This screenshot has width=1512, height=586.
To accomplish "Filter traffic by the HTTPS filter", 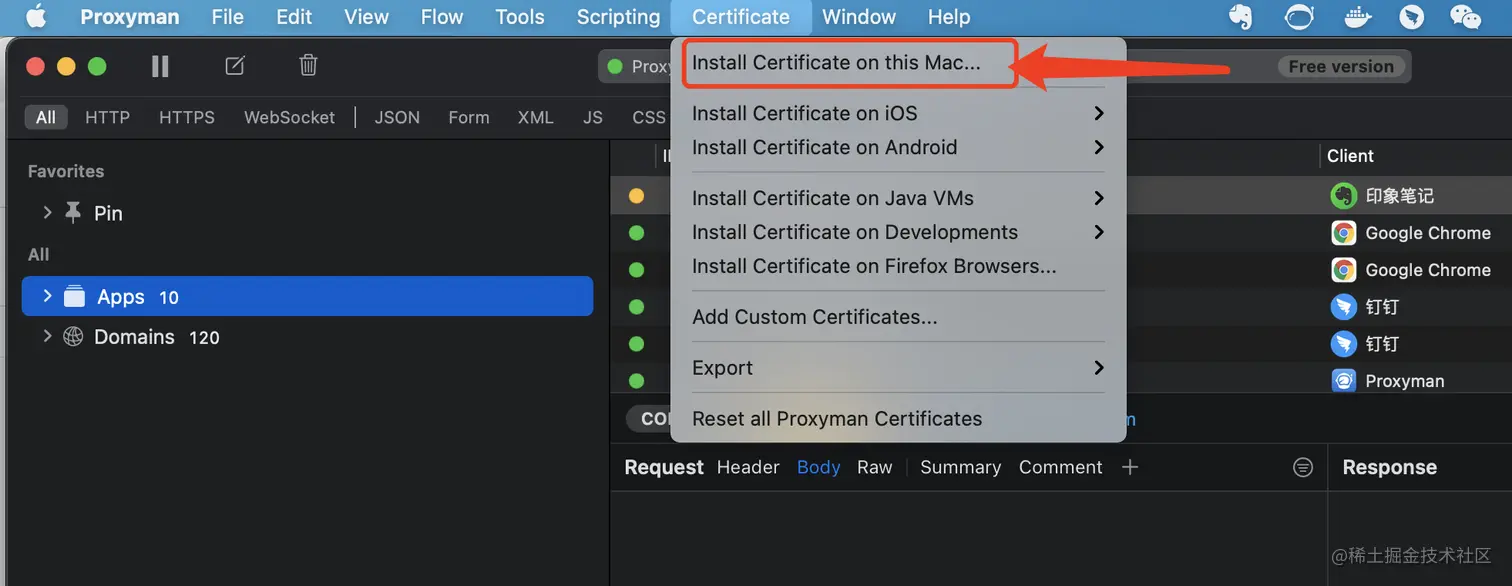I will 186,117.
